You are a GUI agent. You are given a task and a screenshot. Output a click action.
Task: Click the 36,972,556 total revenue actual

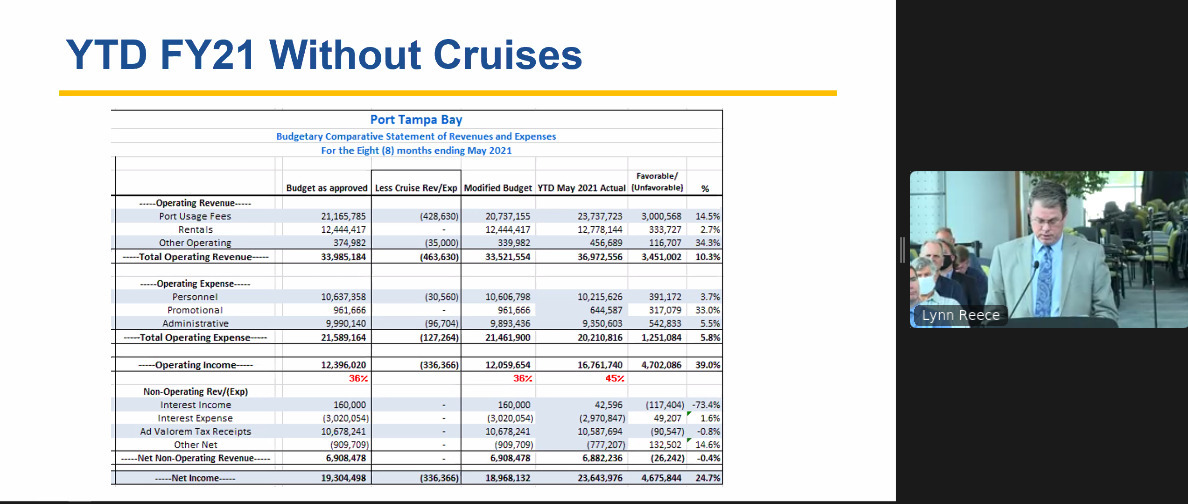click(x=599, y=257)
